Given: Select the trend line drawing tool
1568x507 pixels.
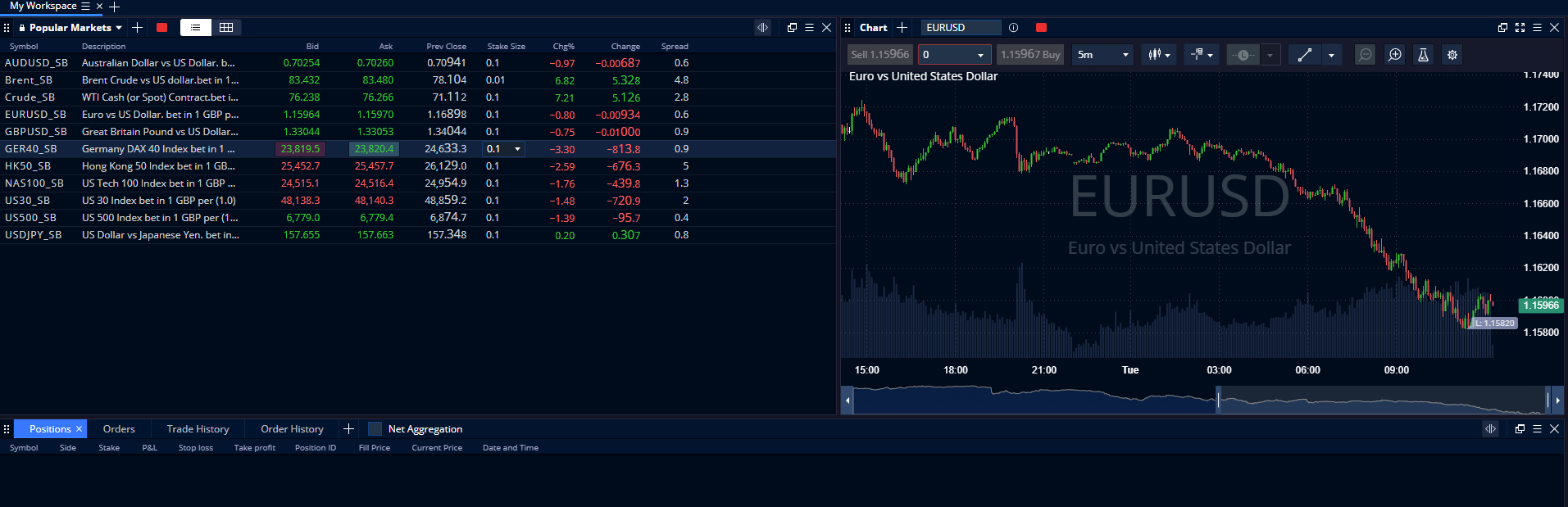Looking at the screenshot, I should (x=1305, y=55).
